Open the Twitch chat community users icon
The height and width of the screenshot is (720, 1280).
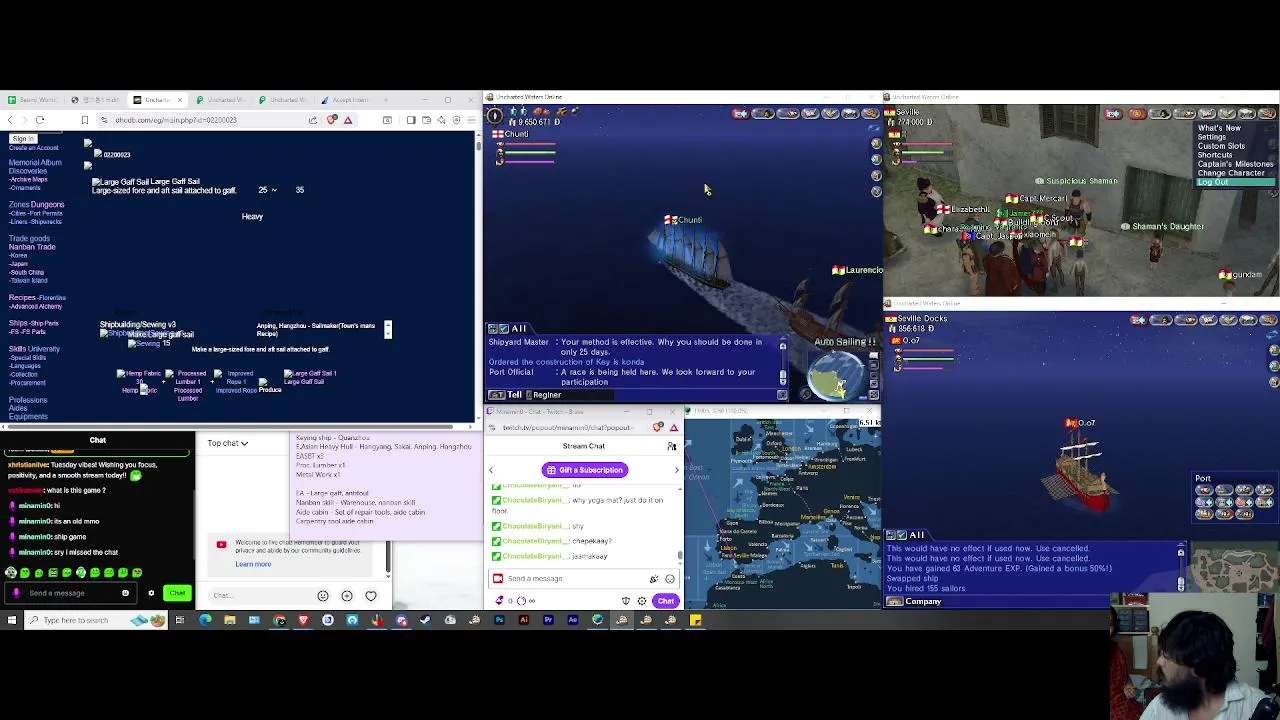point(672,446)
